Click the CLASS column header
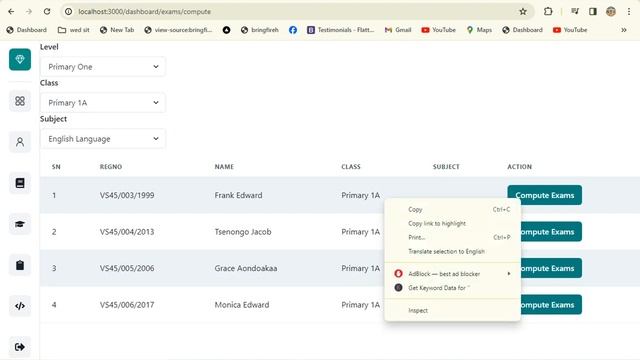 351,167
